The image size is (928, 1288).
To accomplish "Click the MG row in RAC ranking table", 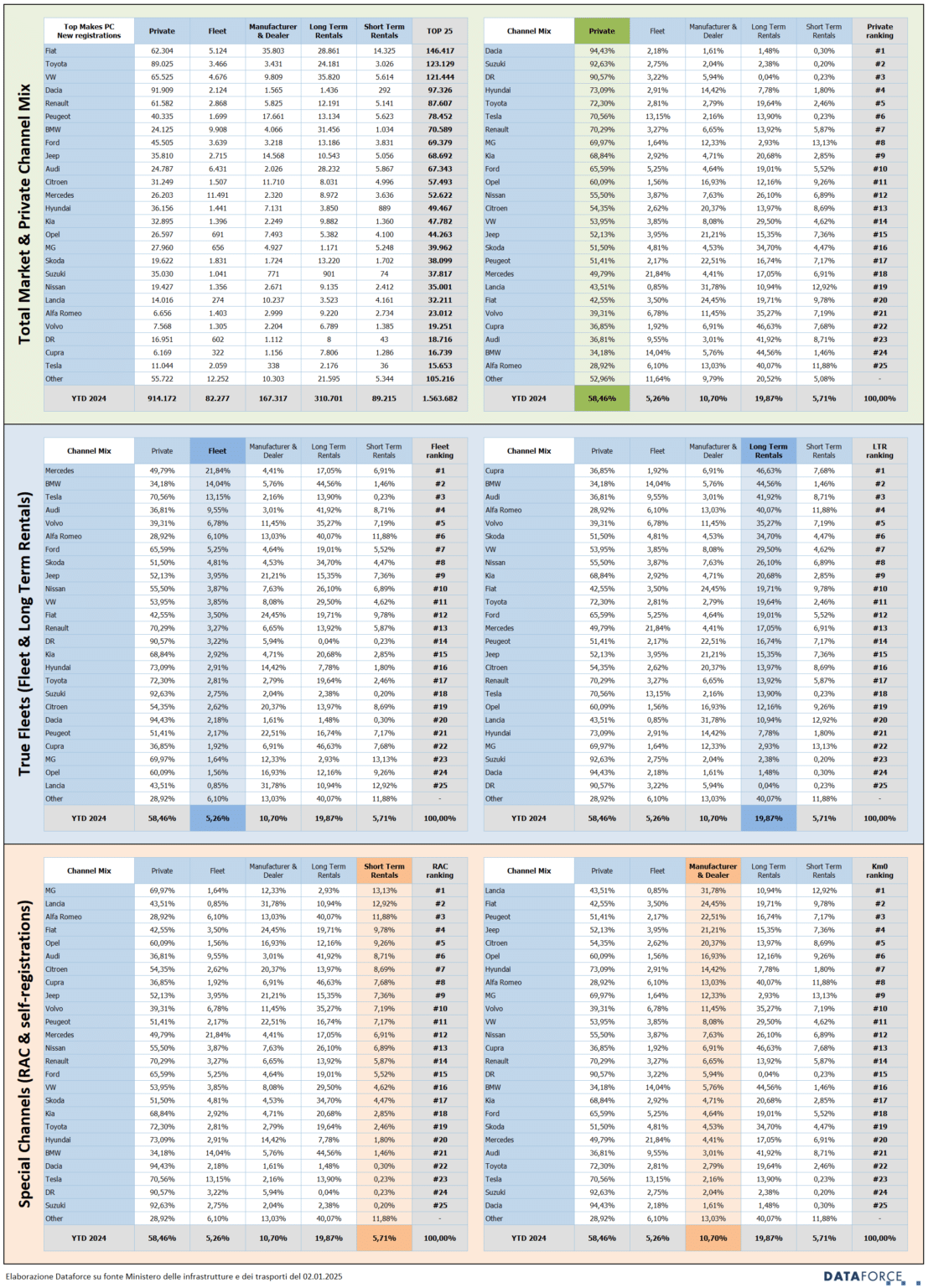I will [x=256, y=891].
